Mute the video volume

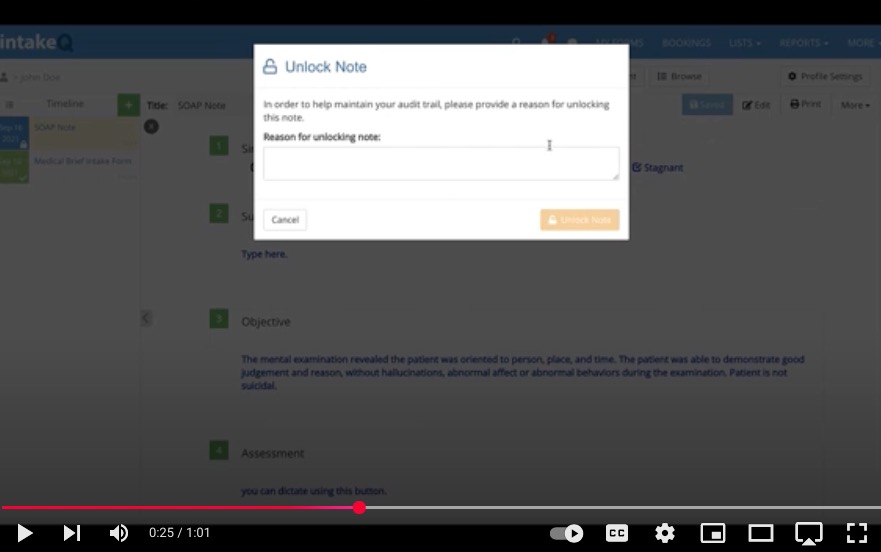(119, 533)
